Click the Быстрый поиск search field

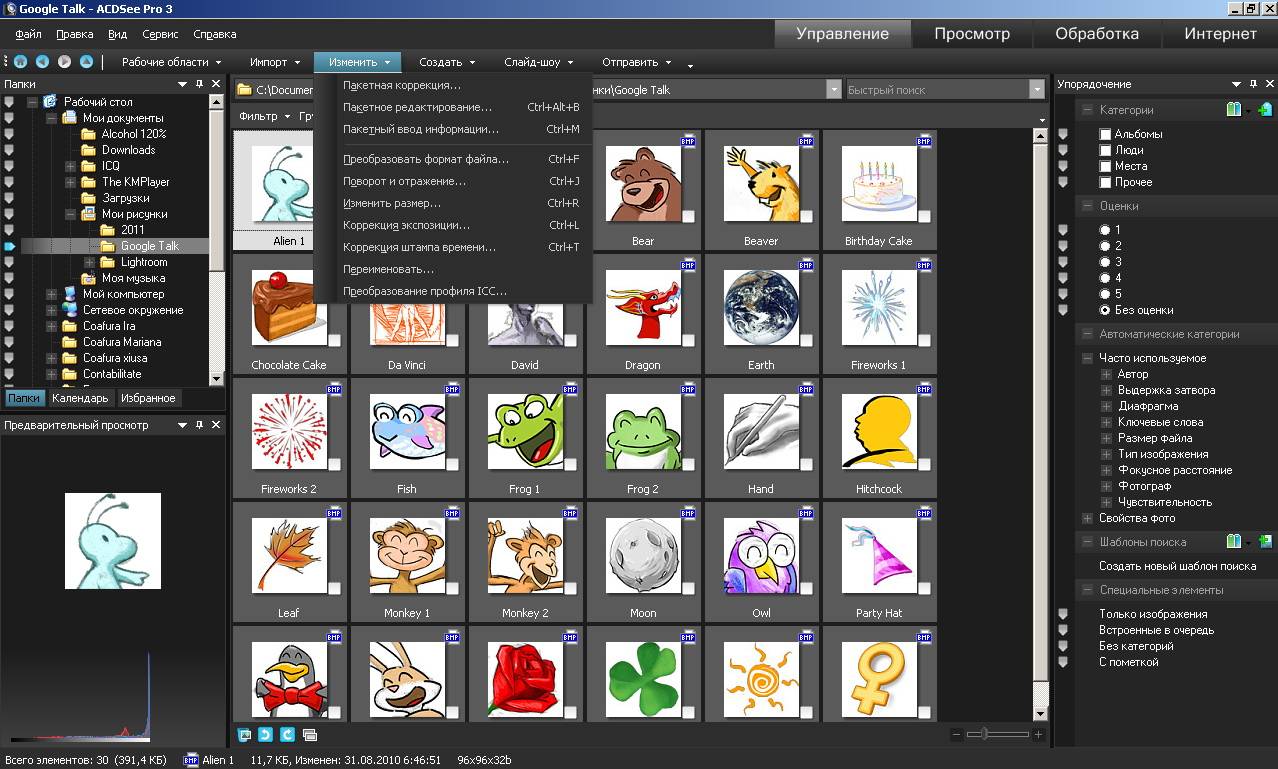tap(936, 90)
